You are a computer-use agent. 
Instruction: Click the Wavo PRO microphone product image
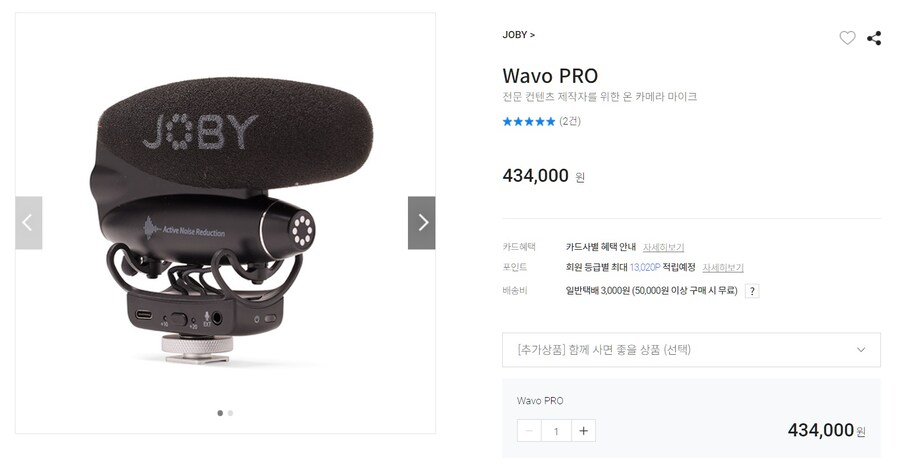(x=225, y=223)
